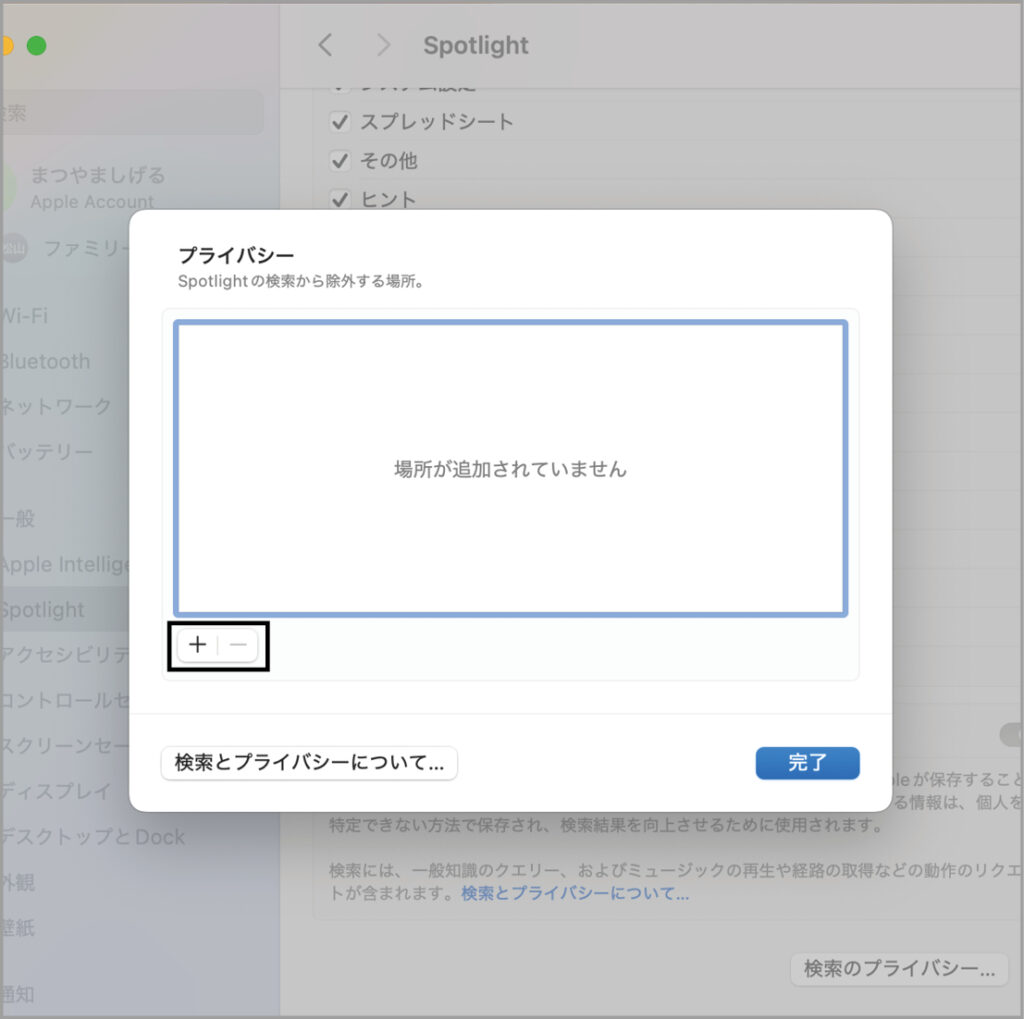
Task: Go forward with the right chevron
Action: click(x=383, y=45)
